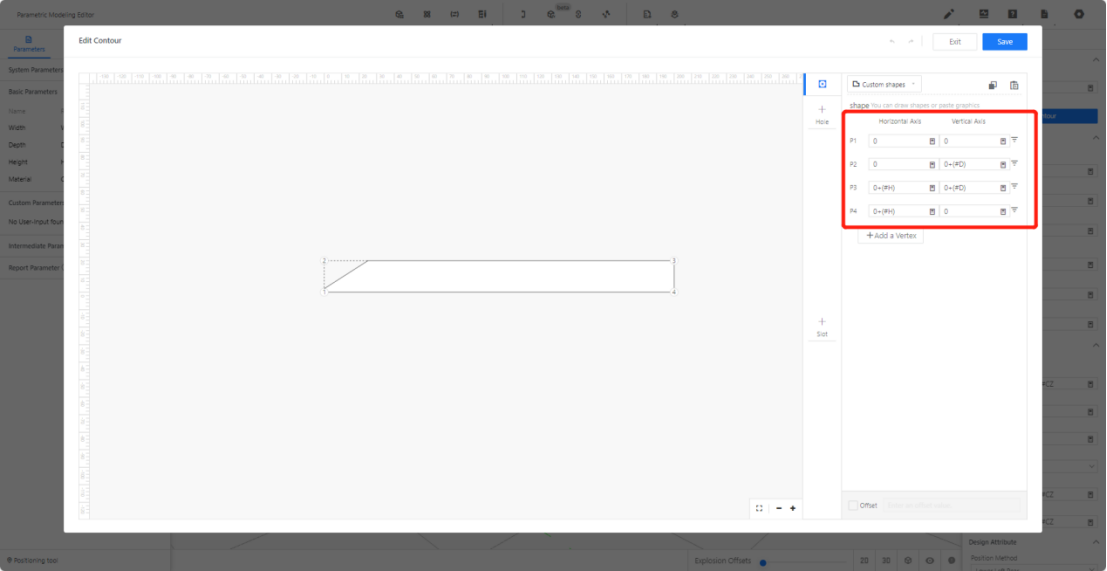The height and width of the screenshot is (571, 1107).
Task: Select System Parameters in left panel
Action: pos(35,70)
